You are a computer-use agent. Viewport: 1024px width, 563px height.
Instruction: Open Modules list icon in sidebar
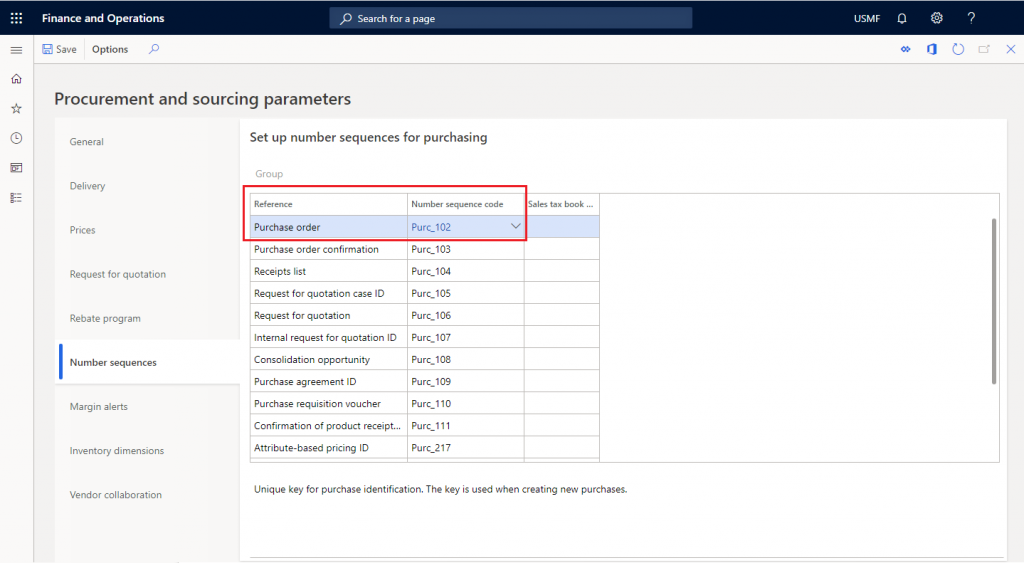tap(16, 198)
